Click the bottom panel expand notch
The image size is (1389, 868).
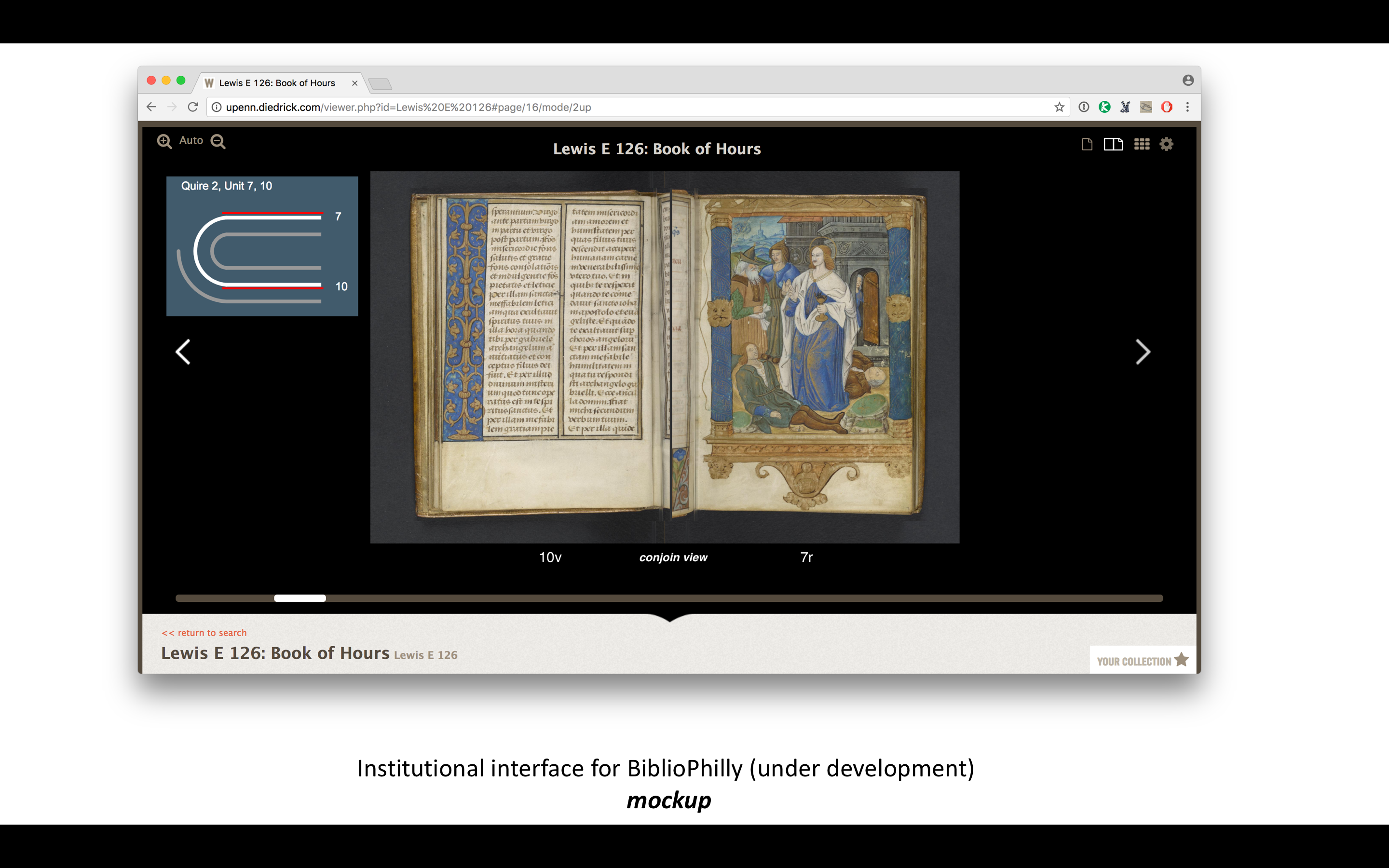click(x=669, y=618)
